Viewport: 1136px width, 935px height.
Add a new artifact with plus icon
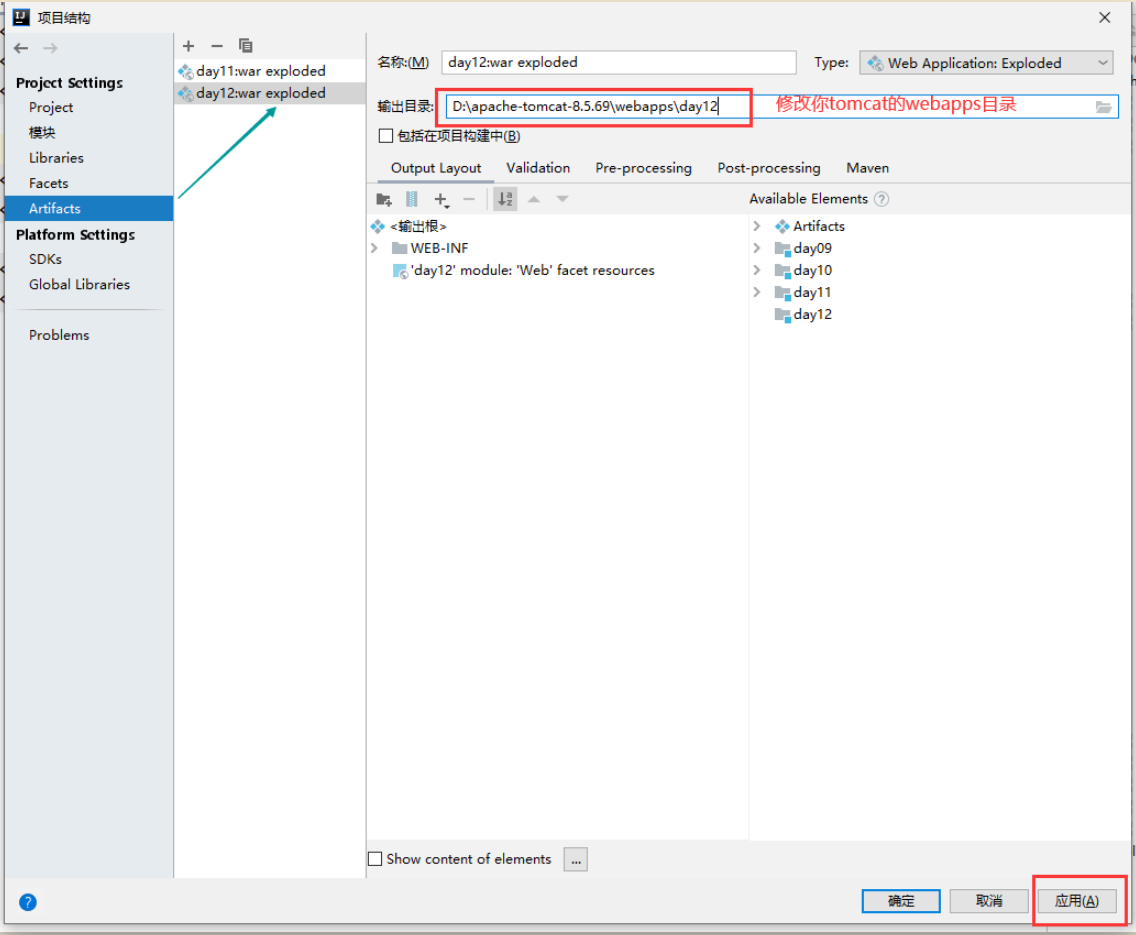188,46
